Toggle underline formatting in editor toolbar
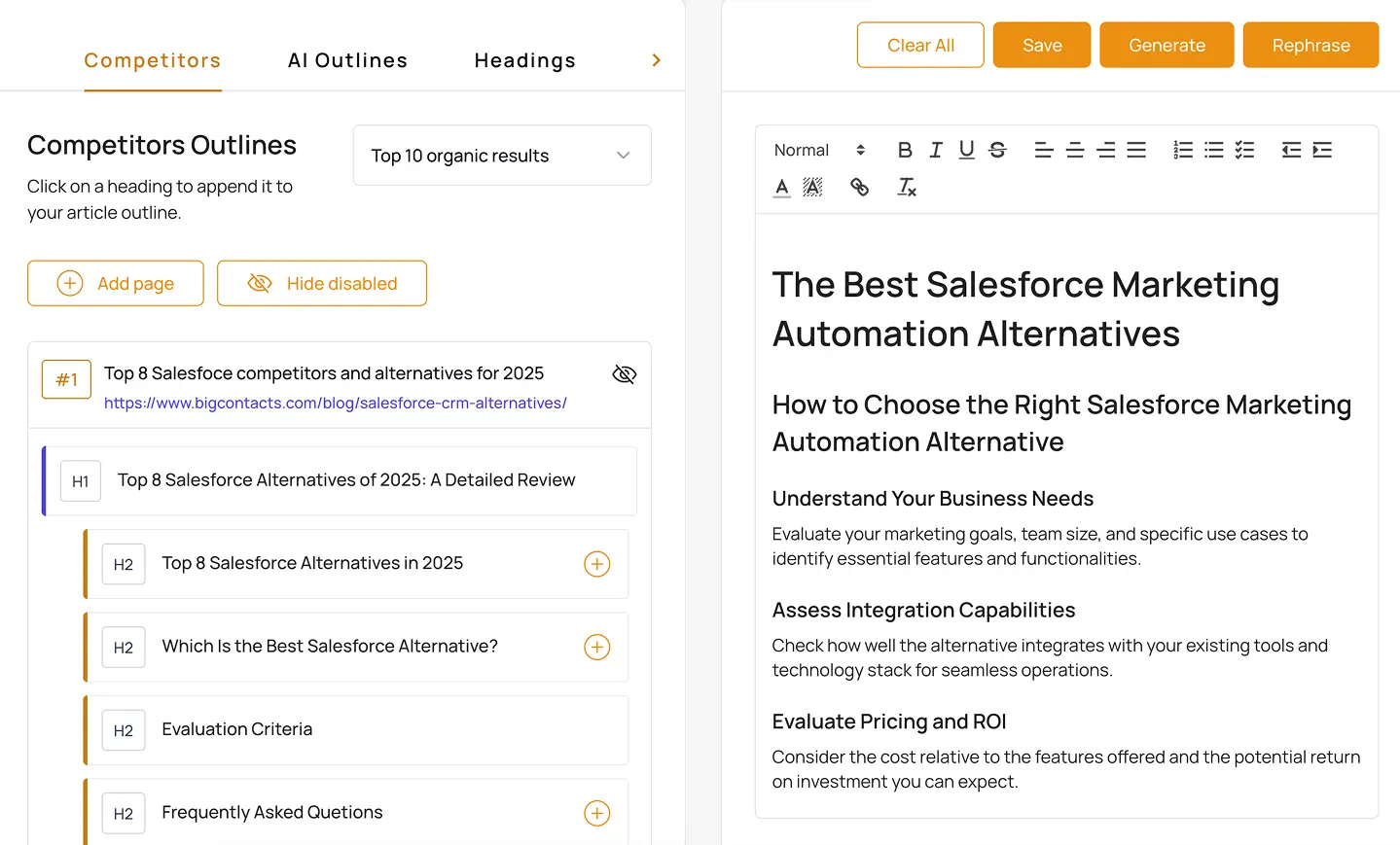This screenshot has width=1400, height=845. [x=966, y=150]
